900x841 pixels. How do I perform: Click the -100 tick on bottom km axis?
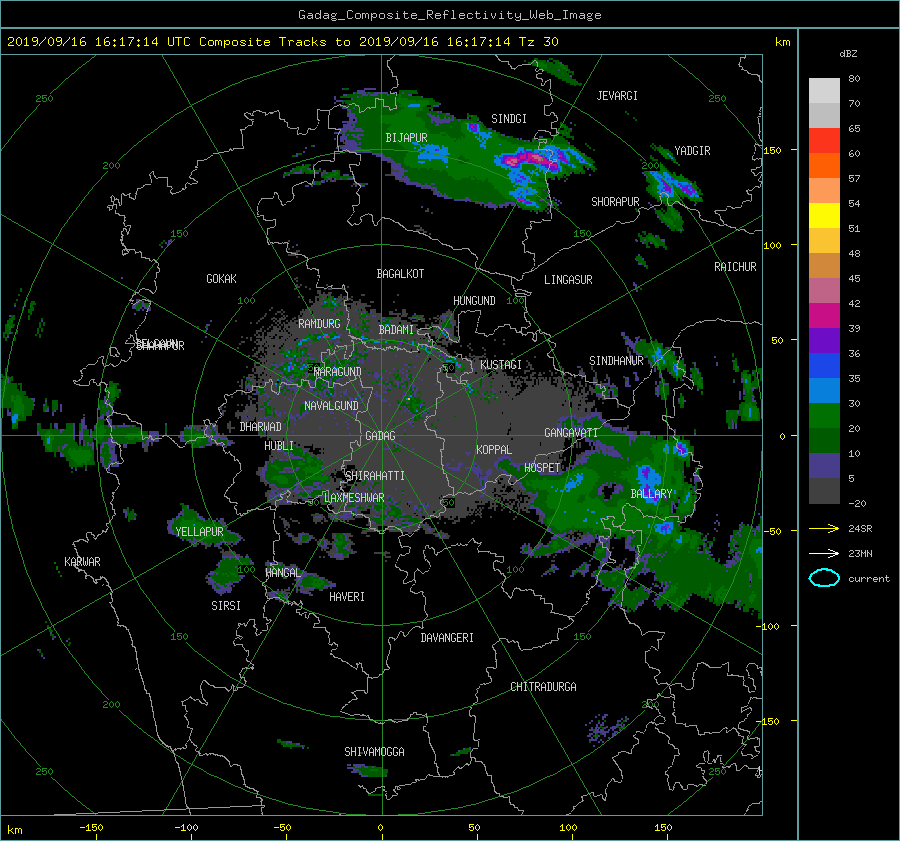[186, 828]
